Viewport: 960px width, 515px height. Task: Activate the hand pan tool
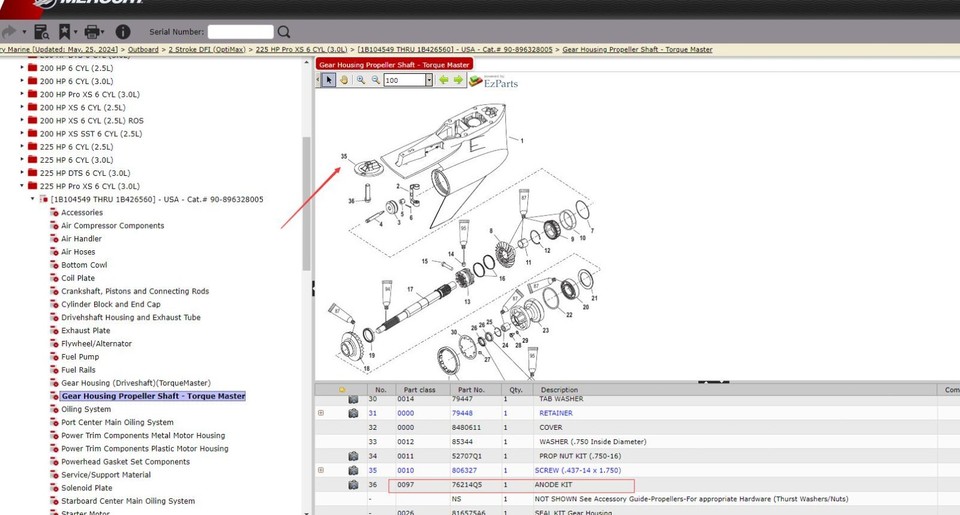tap(343, 80)
